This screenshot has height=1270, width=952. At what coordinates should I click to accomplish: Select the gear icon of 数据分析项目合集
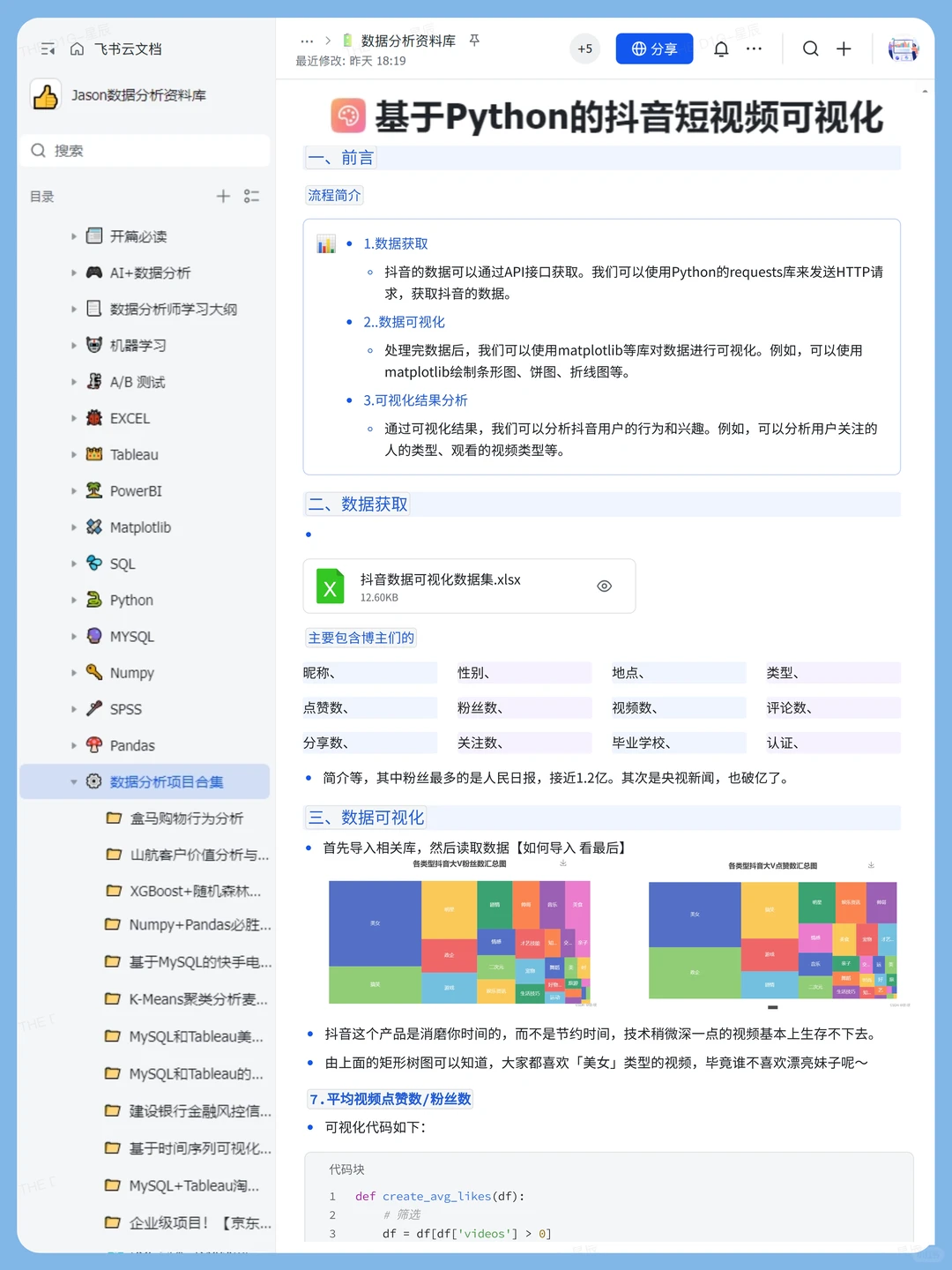coord(94,781)
